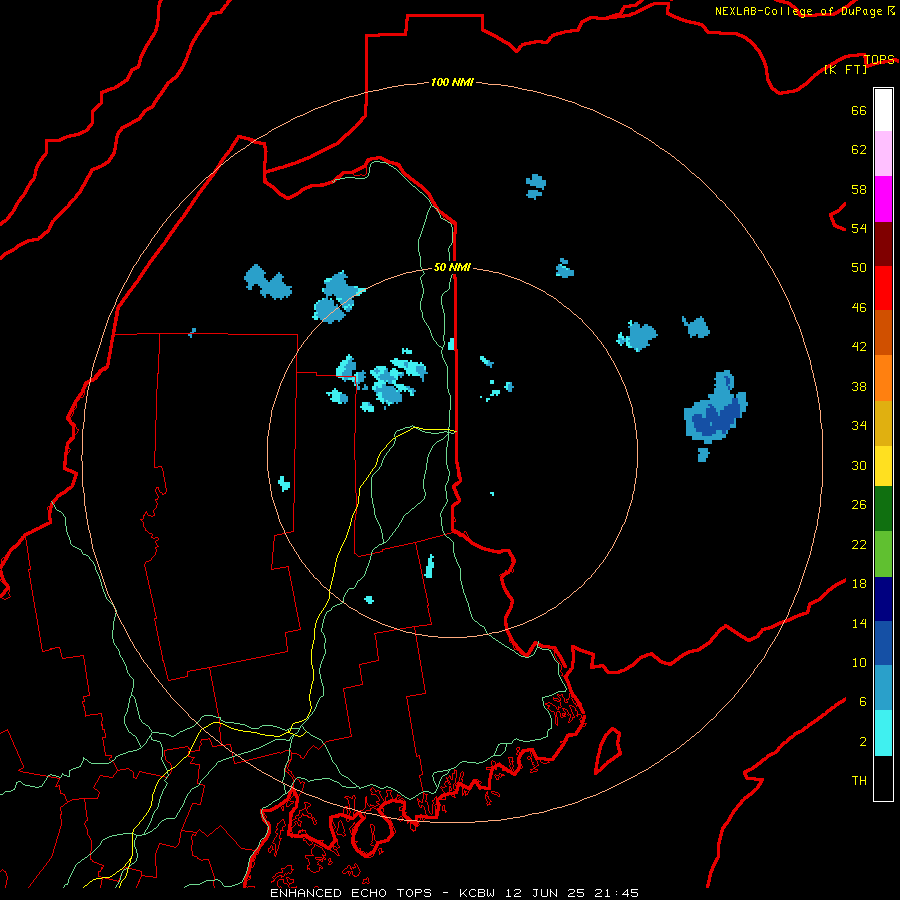Click the 100 NMI range ring label

pos(452,82)
